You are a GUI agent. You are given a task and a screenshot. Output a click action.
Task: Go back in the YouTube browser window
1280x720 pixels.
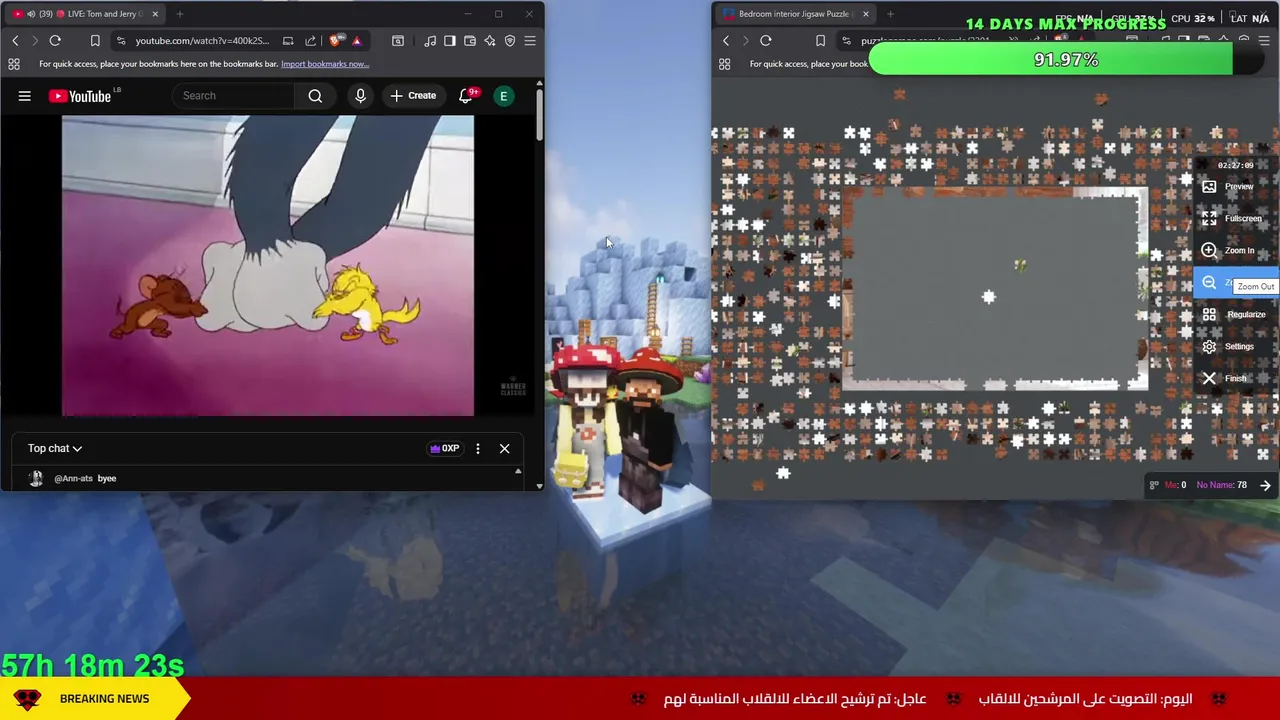[15, 41]
